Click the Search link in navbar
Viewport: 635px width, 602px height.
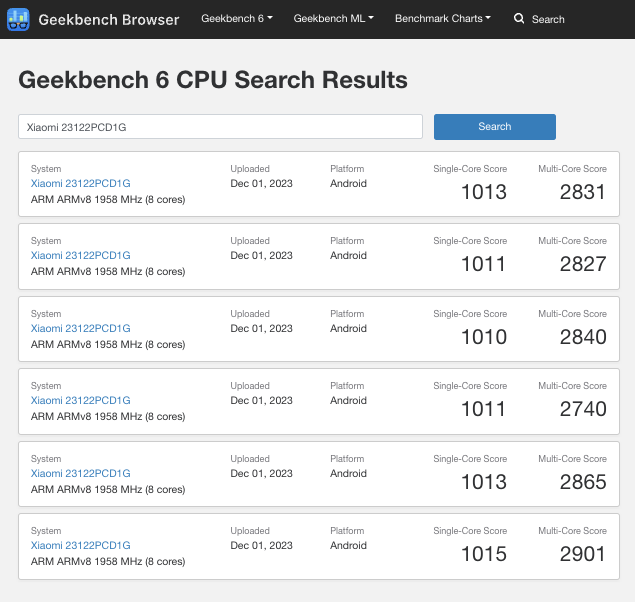pos(547,19)
